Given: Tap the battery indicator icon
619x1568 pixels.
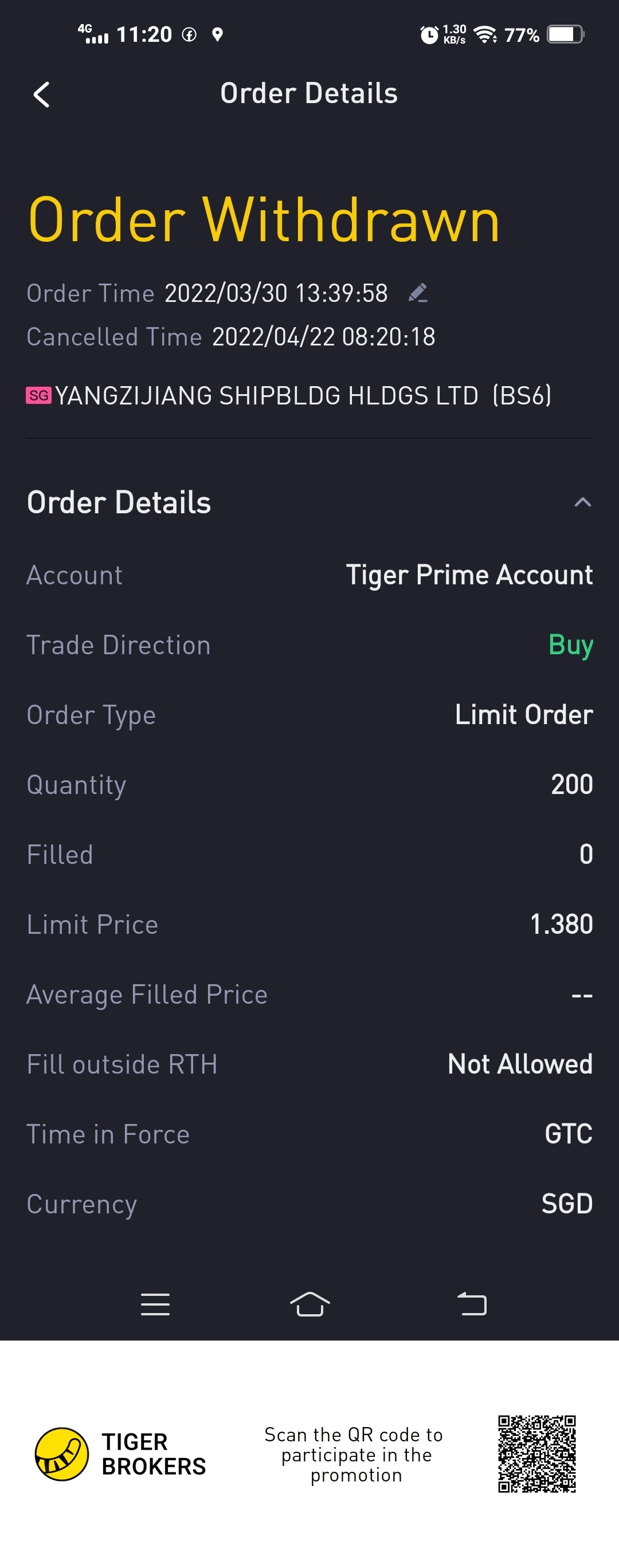Looking at the screenshot, I should (565, 35).
